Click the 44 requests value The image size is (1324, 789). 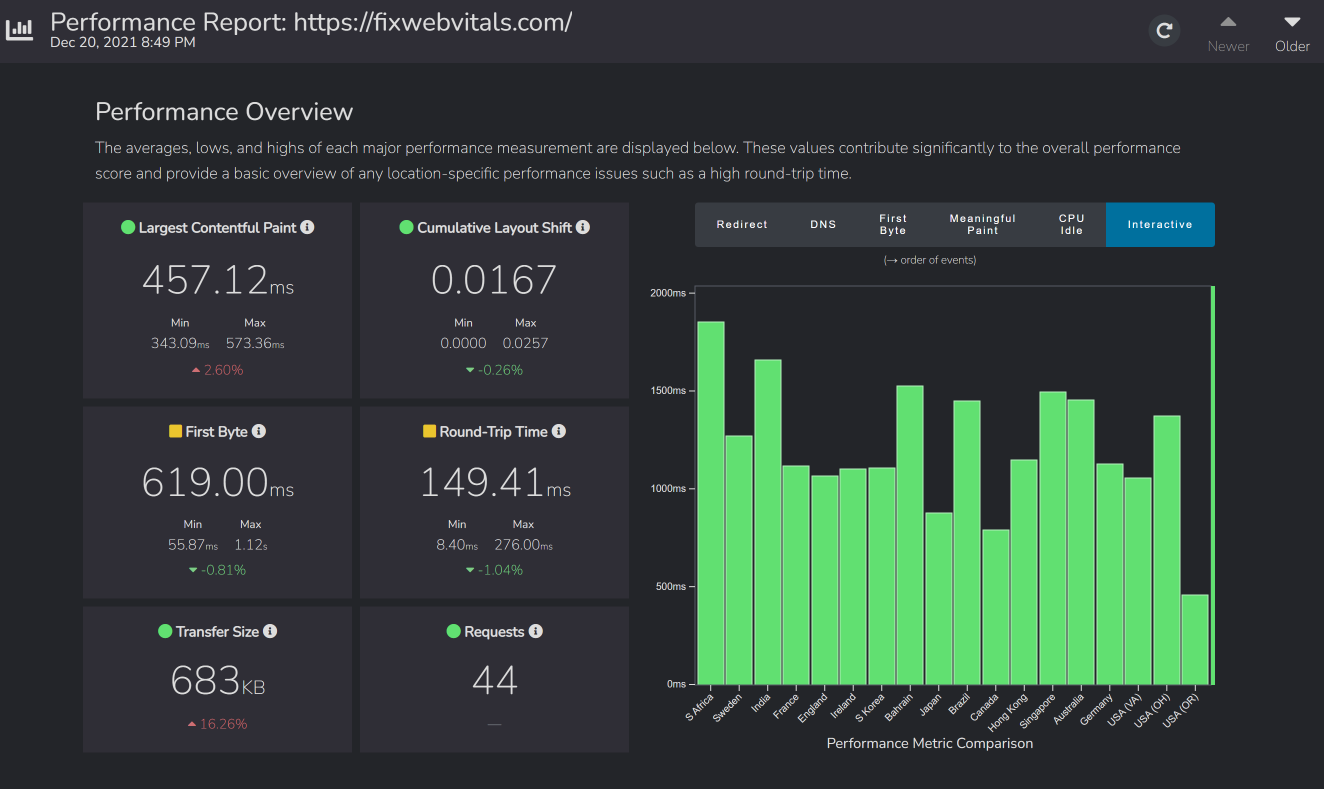[495, 681]
